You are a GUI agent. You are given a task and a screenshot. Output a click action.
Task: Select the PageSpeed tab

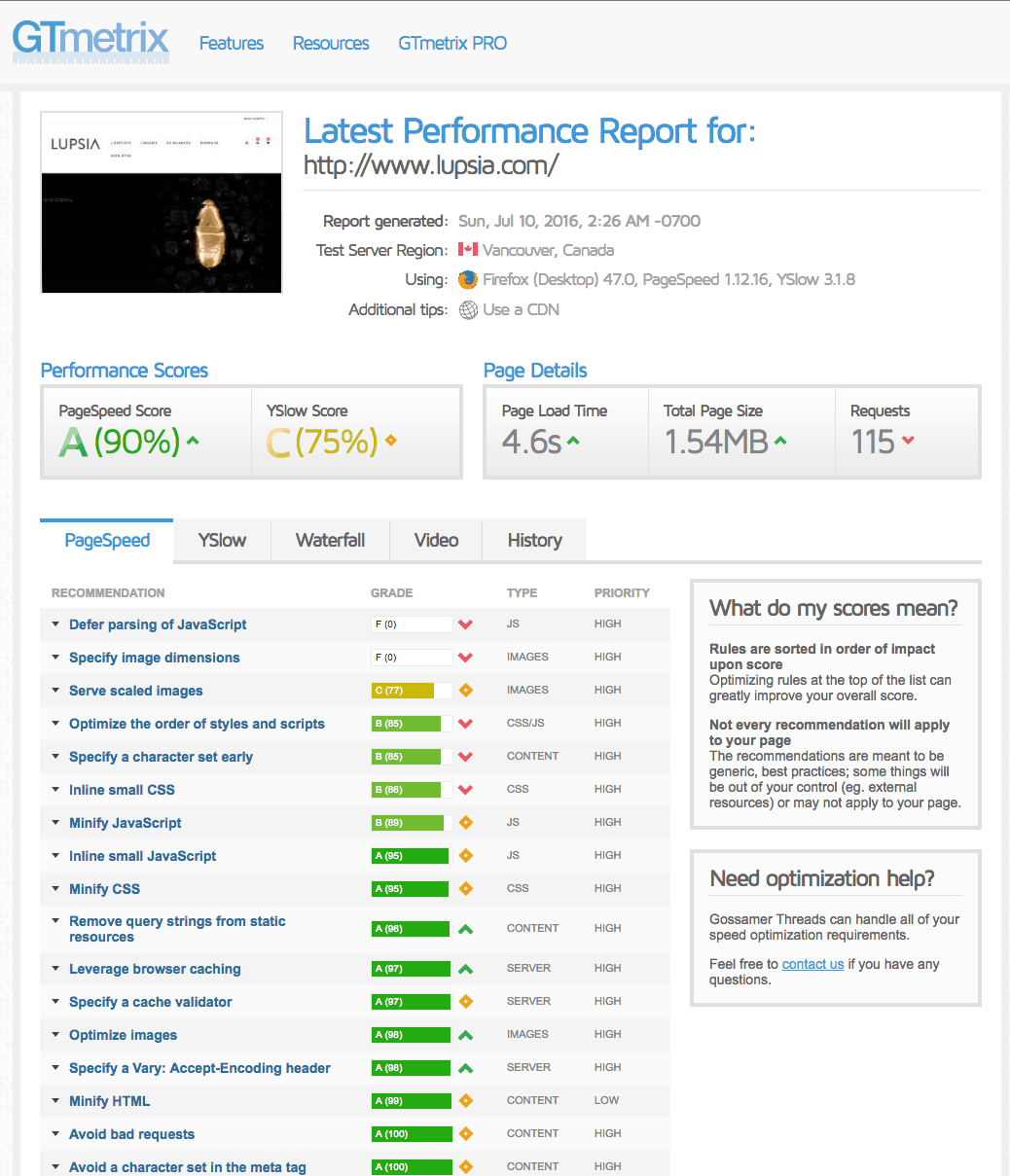click(x=107, y=541)
